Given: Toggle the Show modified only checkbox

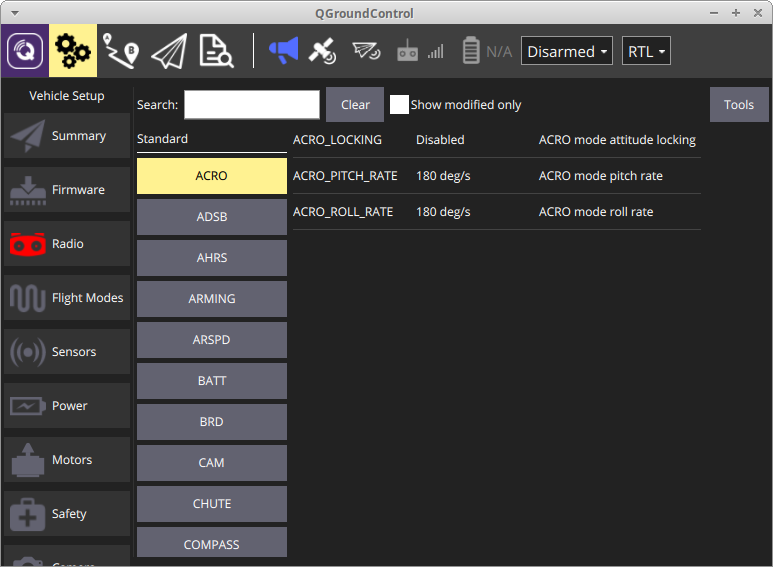Looking at the screenshot, I should point(399,105).
